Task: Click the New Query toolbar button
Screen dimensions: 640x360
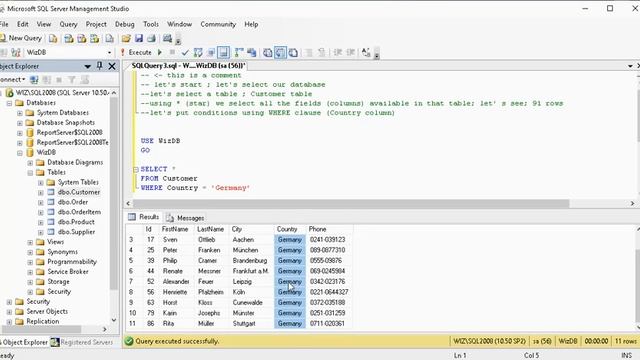Action: pyautogui.click(x=21, y=38)
